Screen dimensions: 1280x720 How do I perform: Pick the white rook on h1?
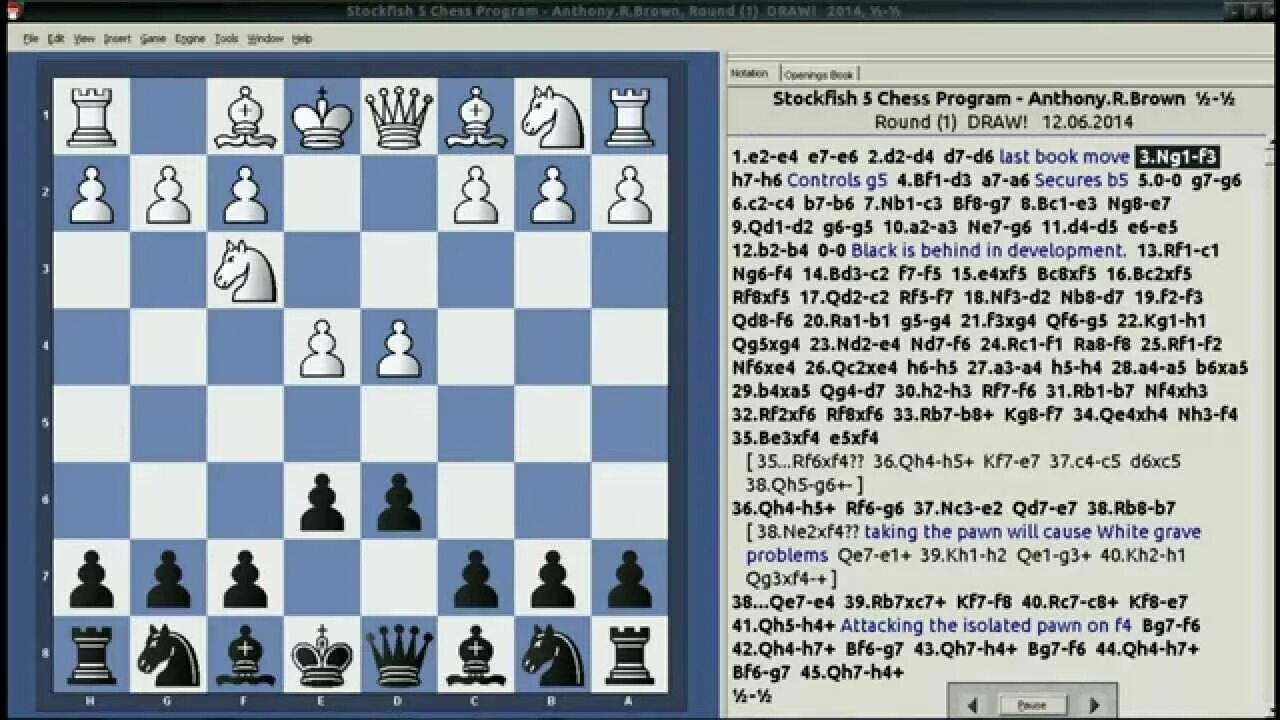(x=92, y=116)
